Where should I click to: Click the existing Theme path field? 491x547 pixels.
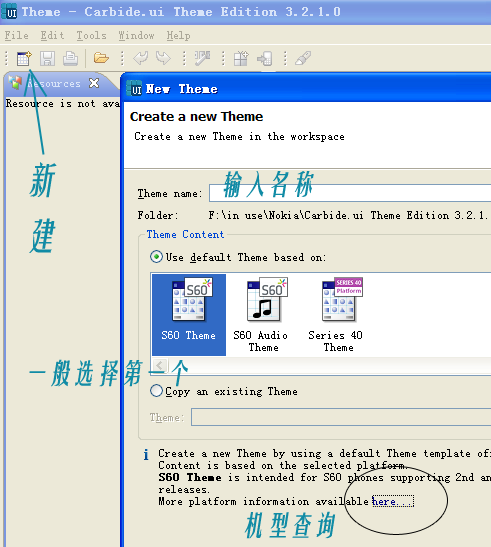[341, 417]
